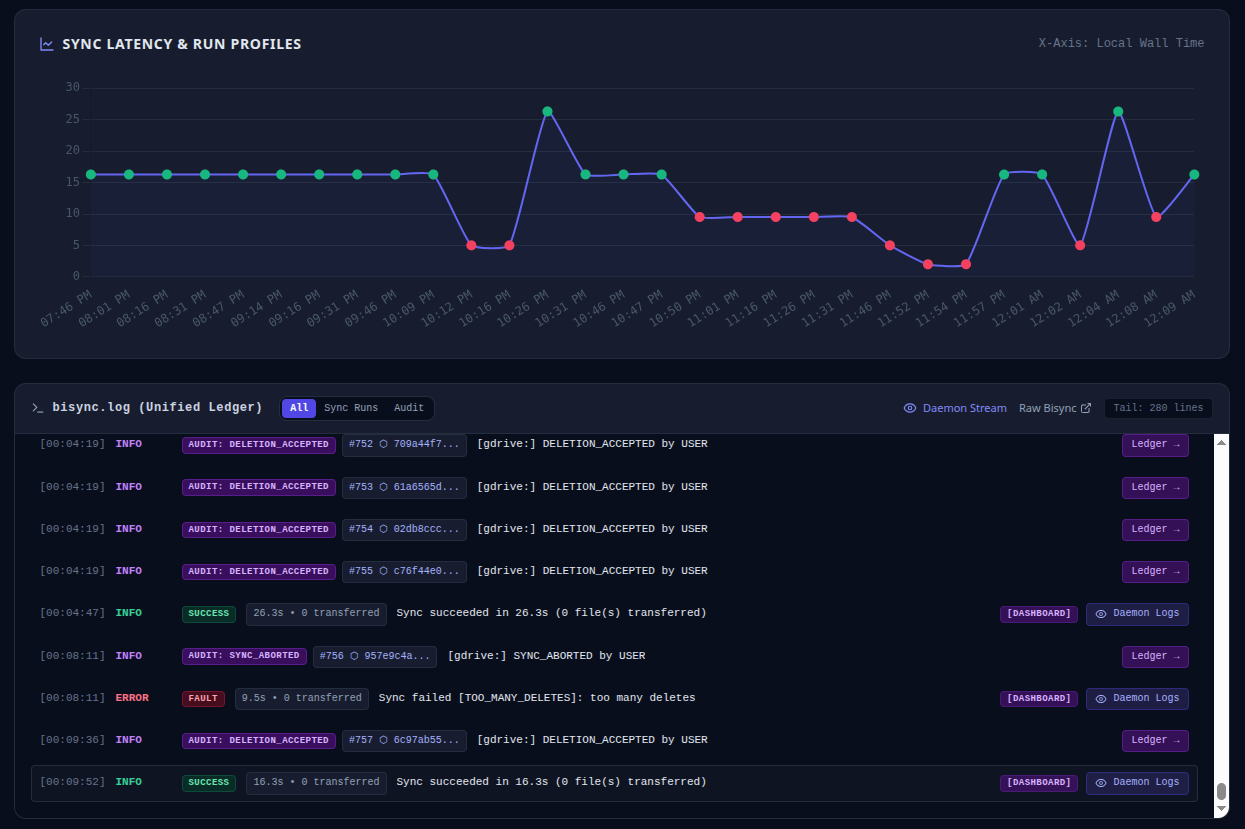
Task: Click the log scrollbar thumb
Action: [x=1221, y=792]
